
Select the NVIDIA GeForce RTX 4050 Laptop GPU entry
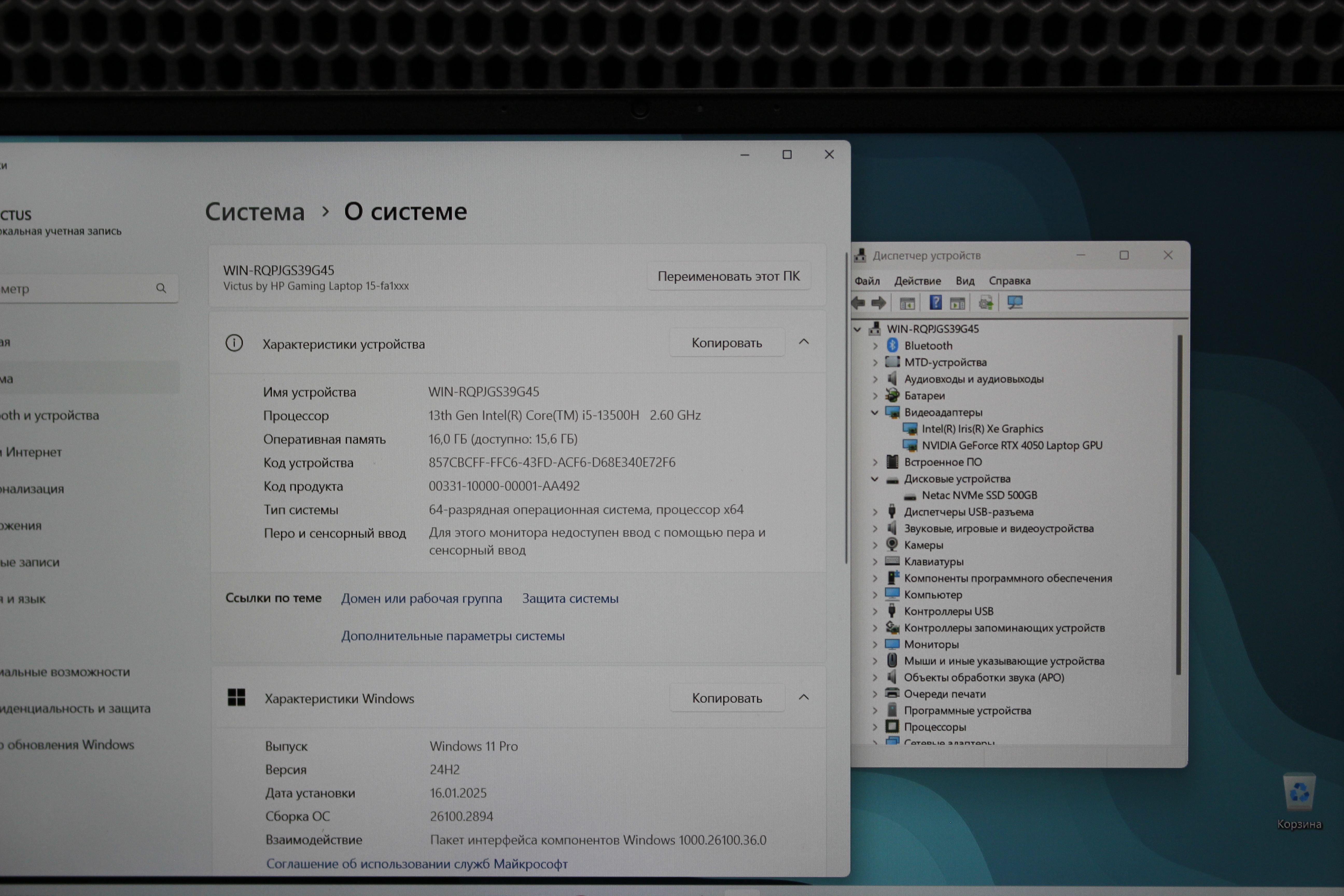1012,445
